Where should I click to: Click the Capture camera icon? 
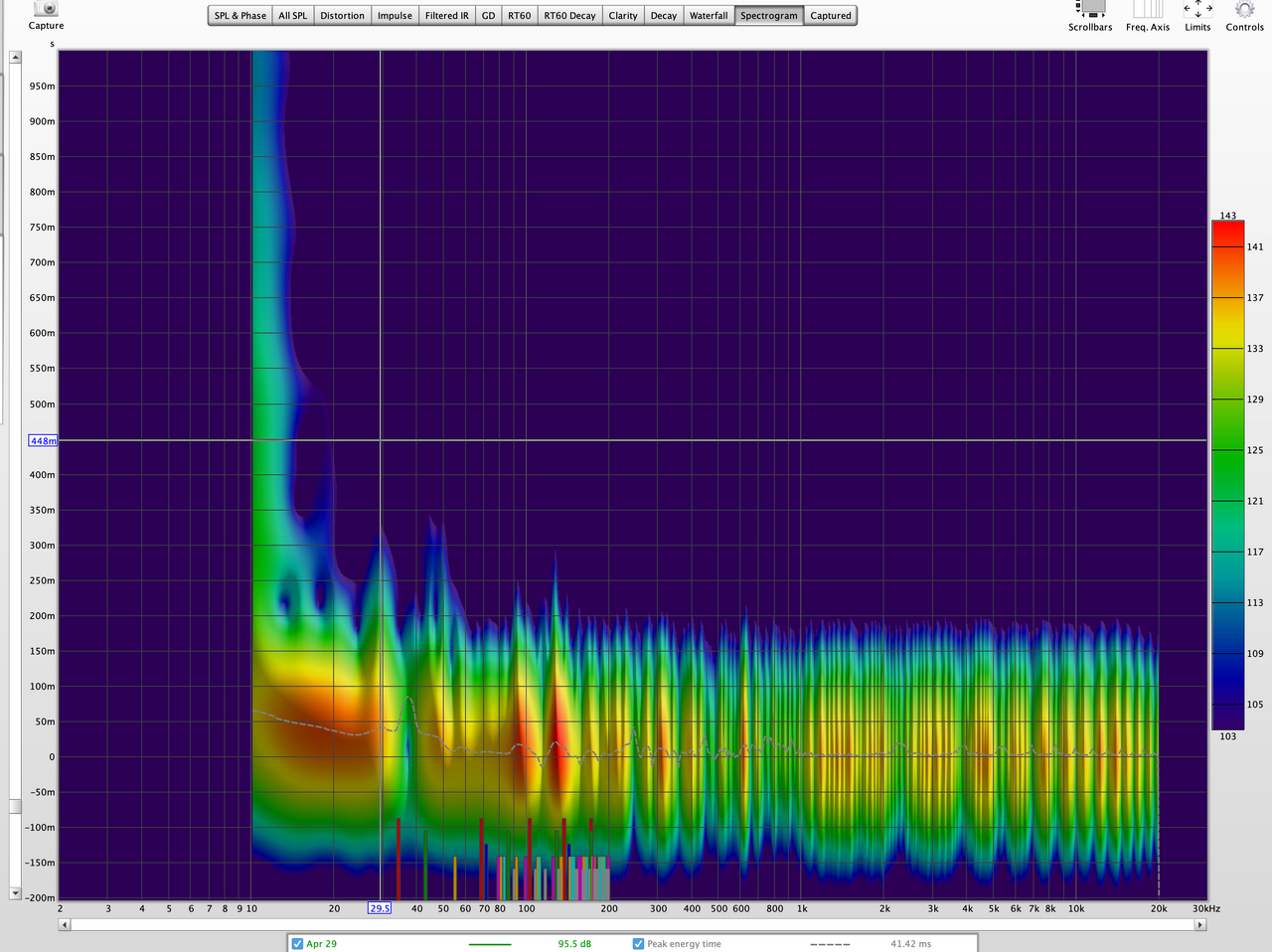(x=46, y=9)
